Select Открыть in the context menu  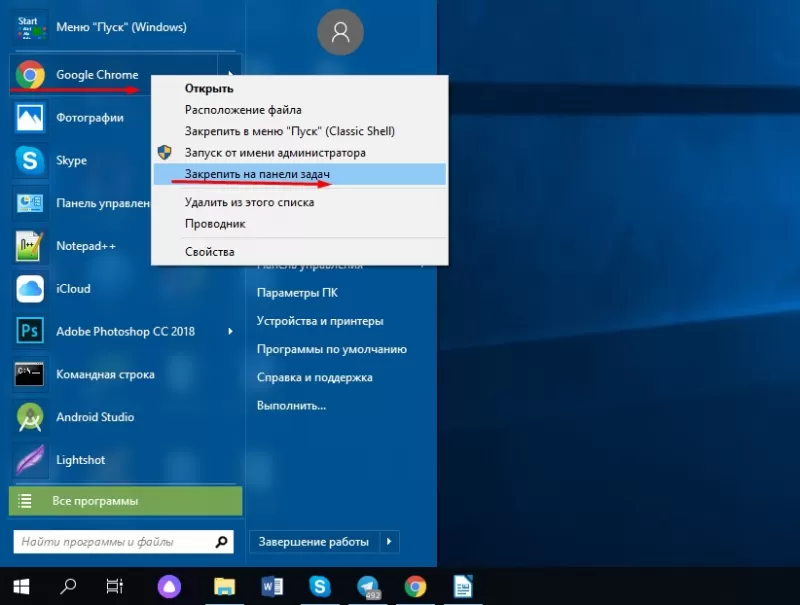299,88
